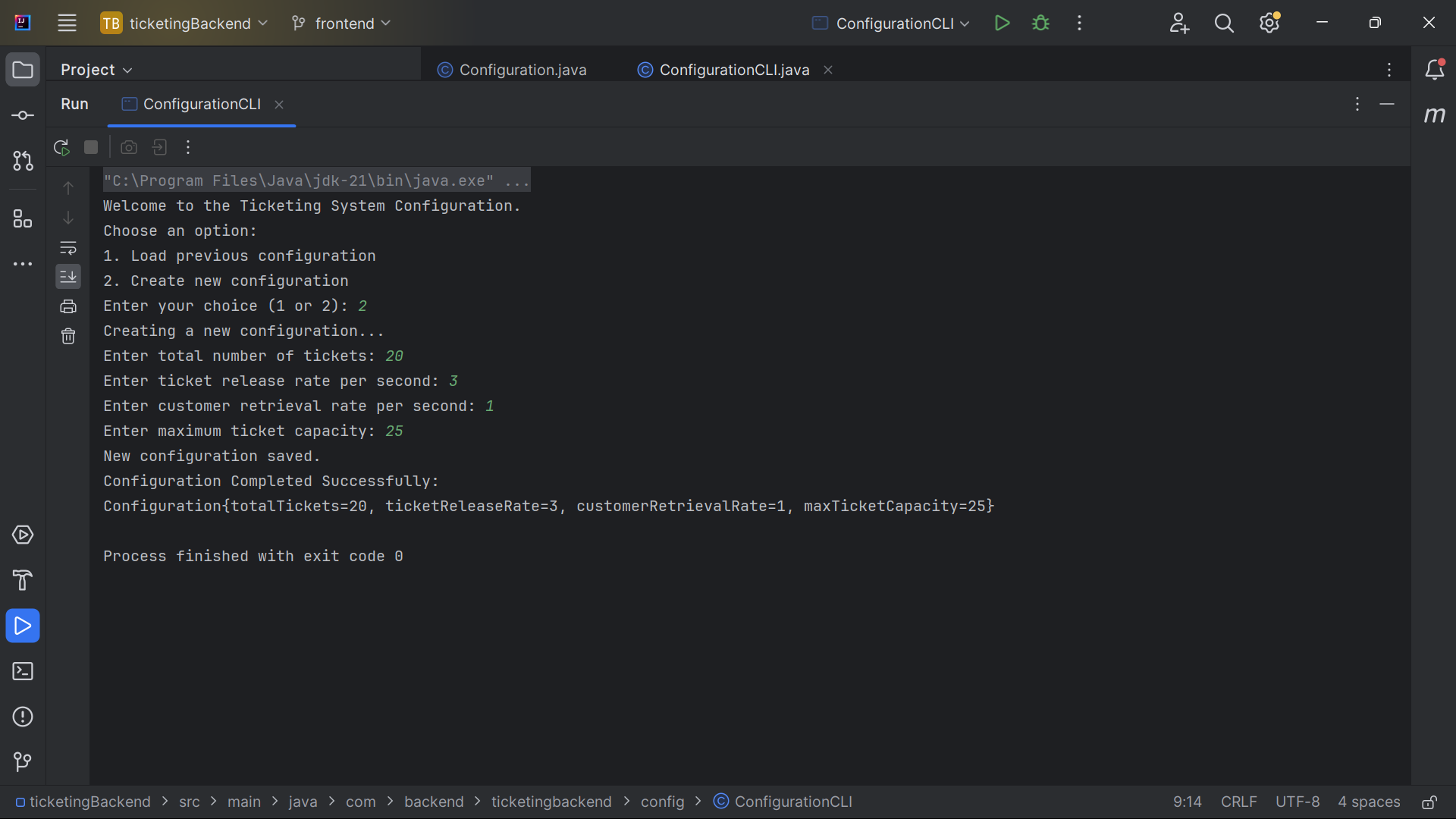
Task: Open the Terminal tool window
Action: 23,671
